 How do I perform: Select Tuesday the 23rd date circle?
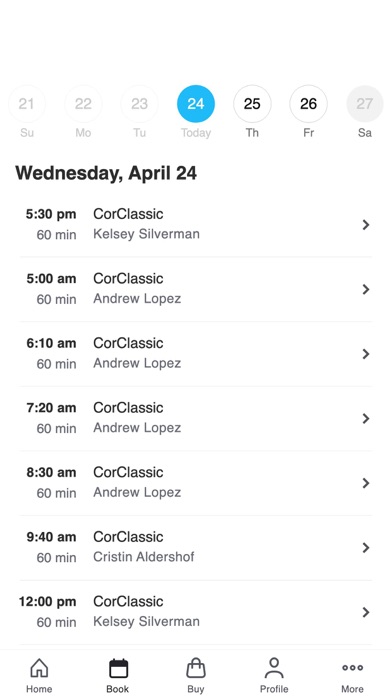(x=139, y=104)
